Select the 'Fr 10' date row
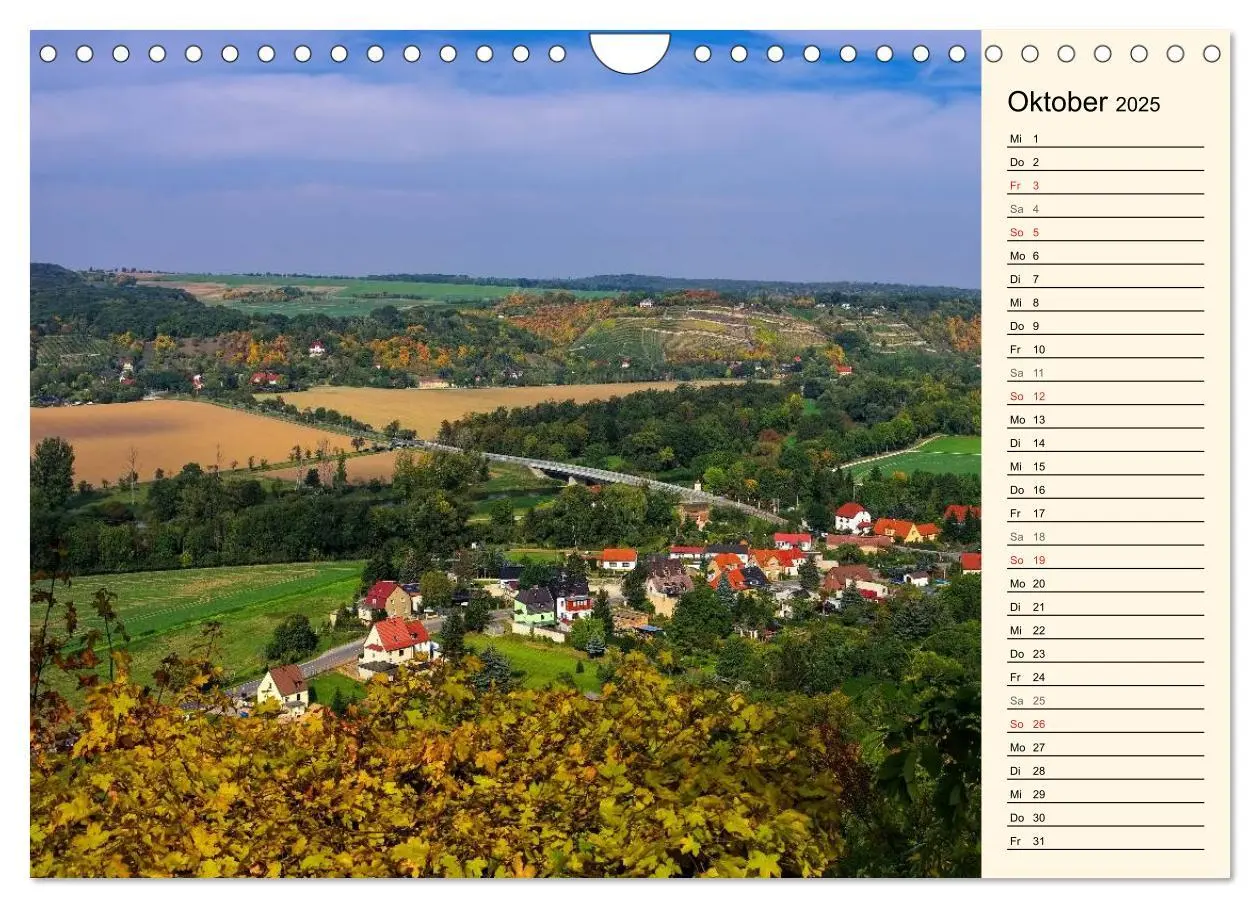The height and width of the screenshot is (908, 1260). coord(1105,349)
